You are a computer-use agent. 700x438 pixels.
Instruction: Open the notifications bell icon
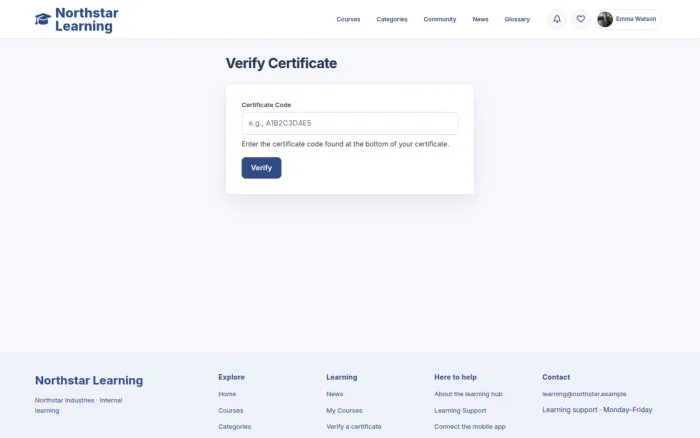(557, 19)
